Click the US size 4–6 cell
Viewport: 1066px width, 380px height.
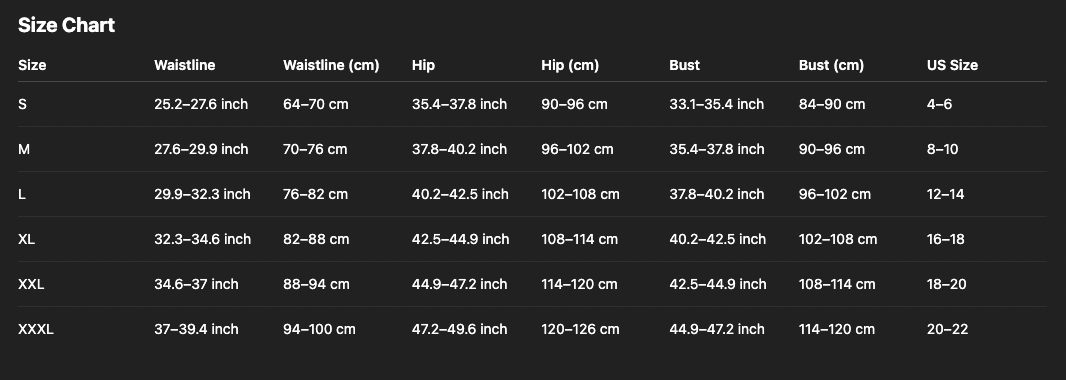coord(939,104)
